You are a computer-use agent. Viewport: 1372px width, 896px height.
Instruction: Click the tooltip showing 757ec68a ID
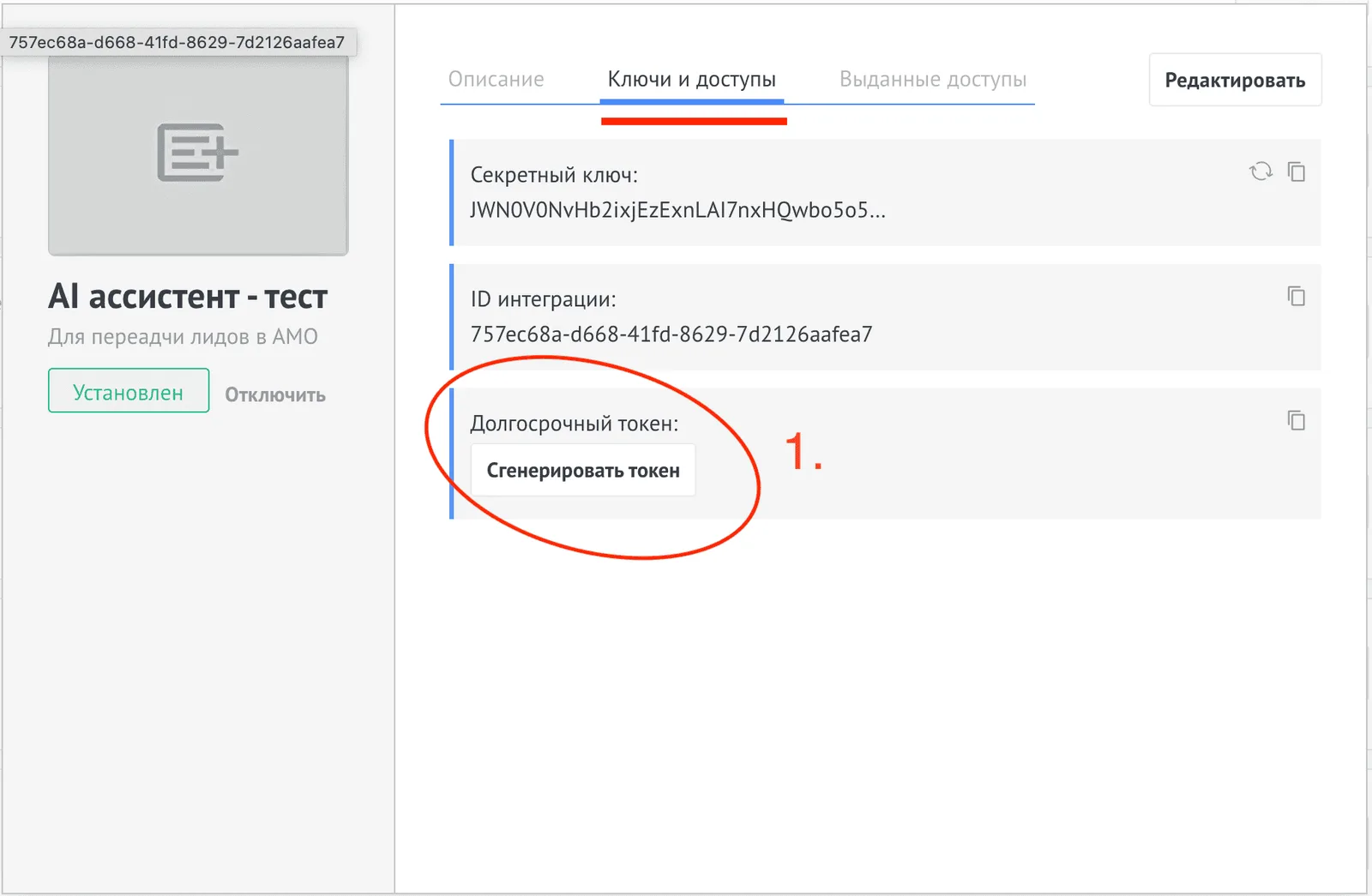pyautogui.click(x=178, y=42)
